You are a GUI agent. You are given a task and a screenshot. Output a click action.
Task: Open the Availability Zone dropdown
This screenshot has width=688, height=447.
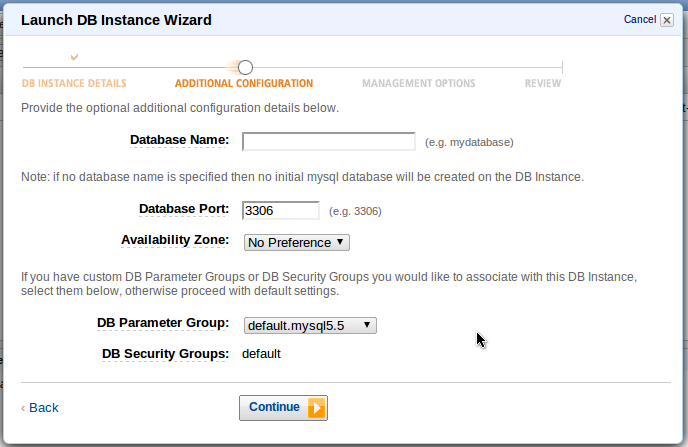(297, 242)
